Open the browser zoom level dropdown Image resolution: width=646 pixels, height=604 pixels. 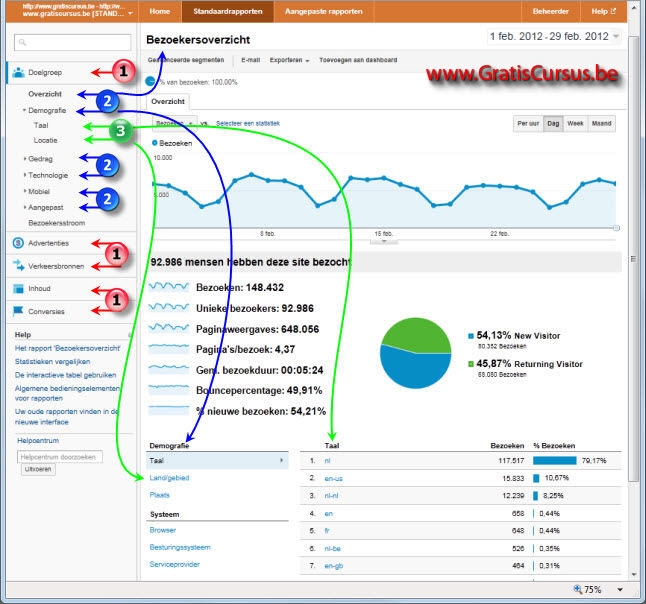[x=620, y=590]
